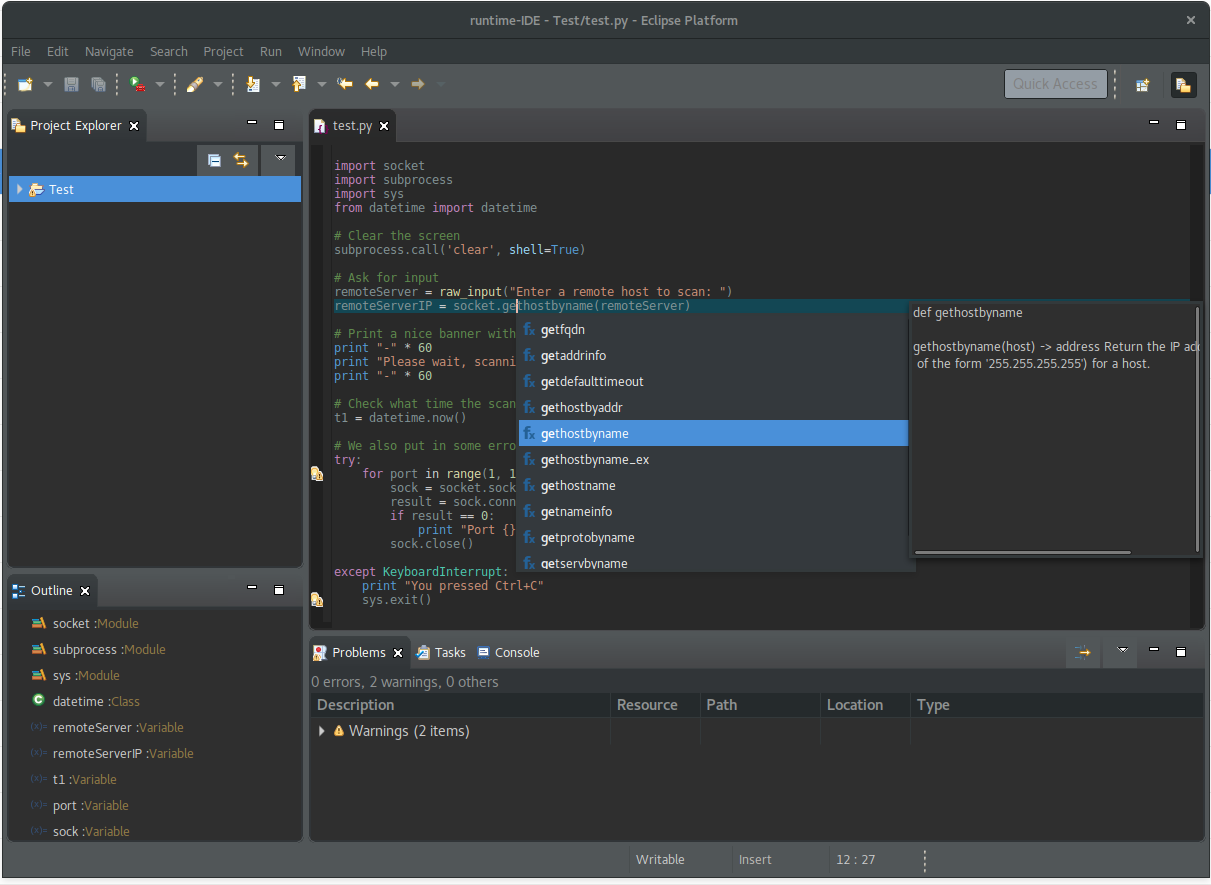Expand the Test project tree node

tap(20, 189)
